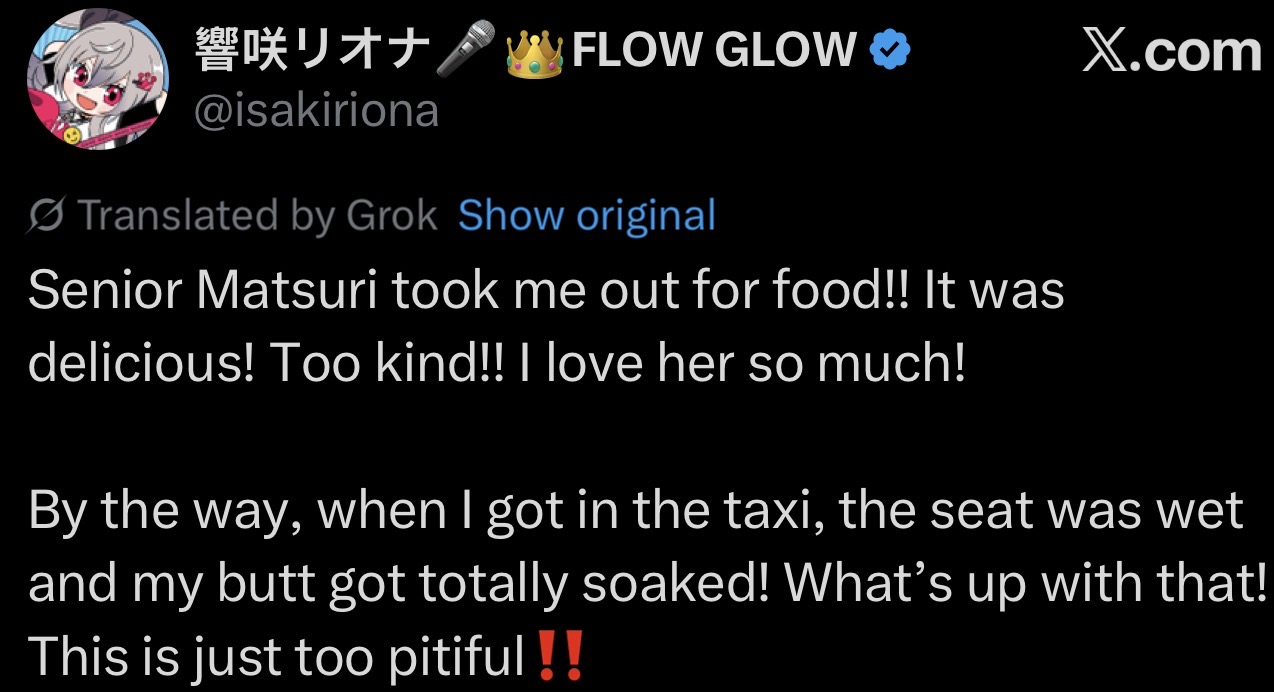1274x692 pixels.
Task: Click the line starting By the way
Action: click(636, 511)
